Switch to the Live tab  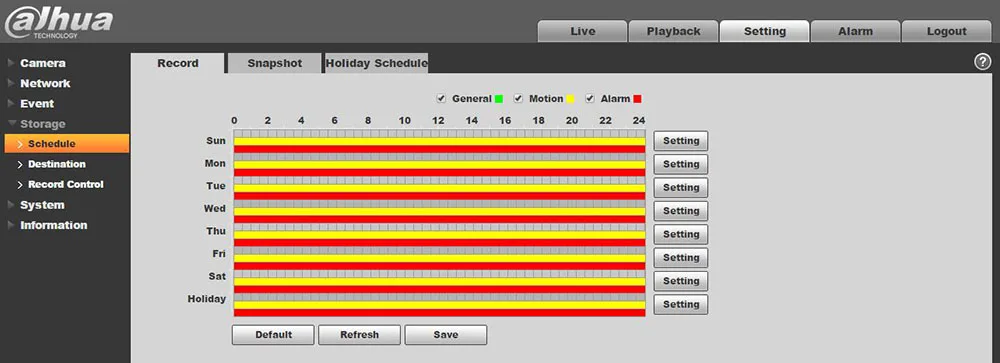click(x=582, y=31)
